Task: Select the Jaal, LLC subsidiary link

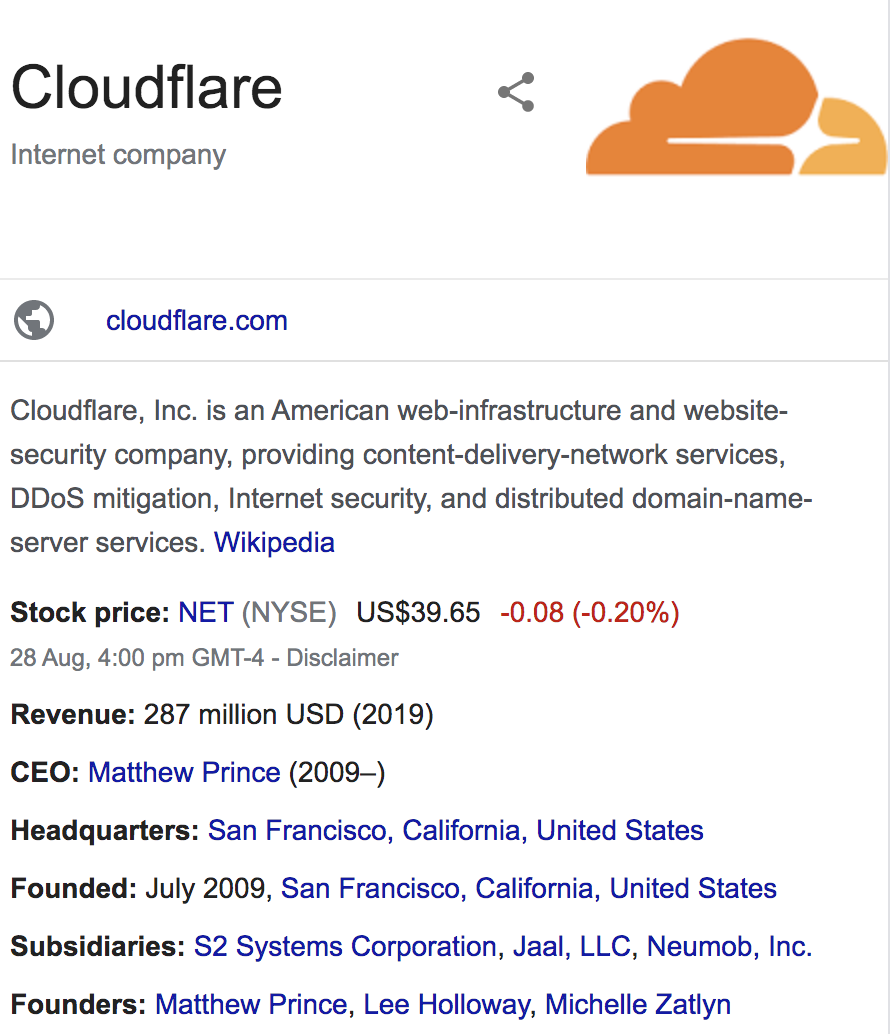Action: (x=572, y=946)
